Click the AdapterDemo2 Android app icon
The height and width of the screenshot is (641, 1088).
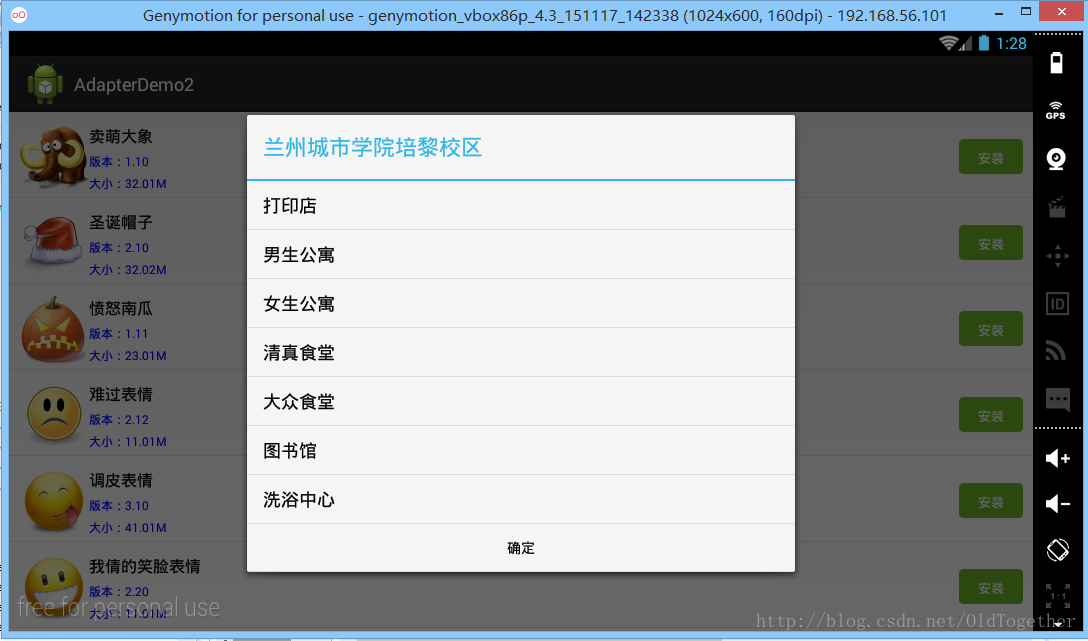tap(45, 84)
